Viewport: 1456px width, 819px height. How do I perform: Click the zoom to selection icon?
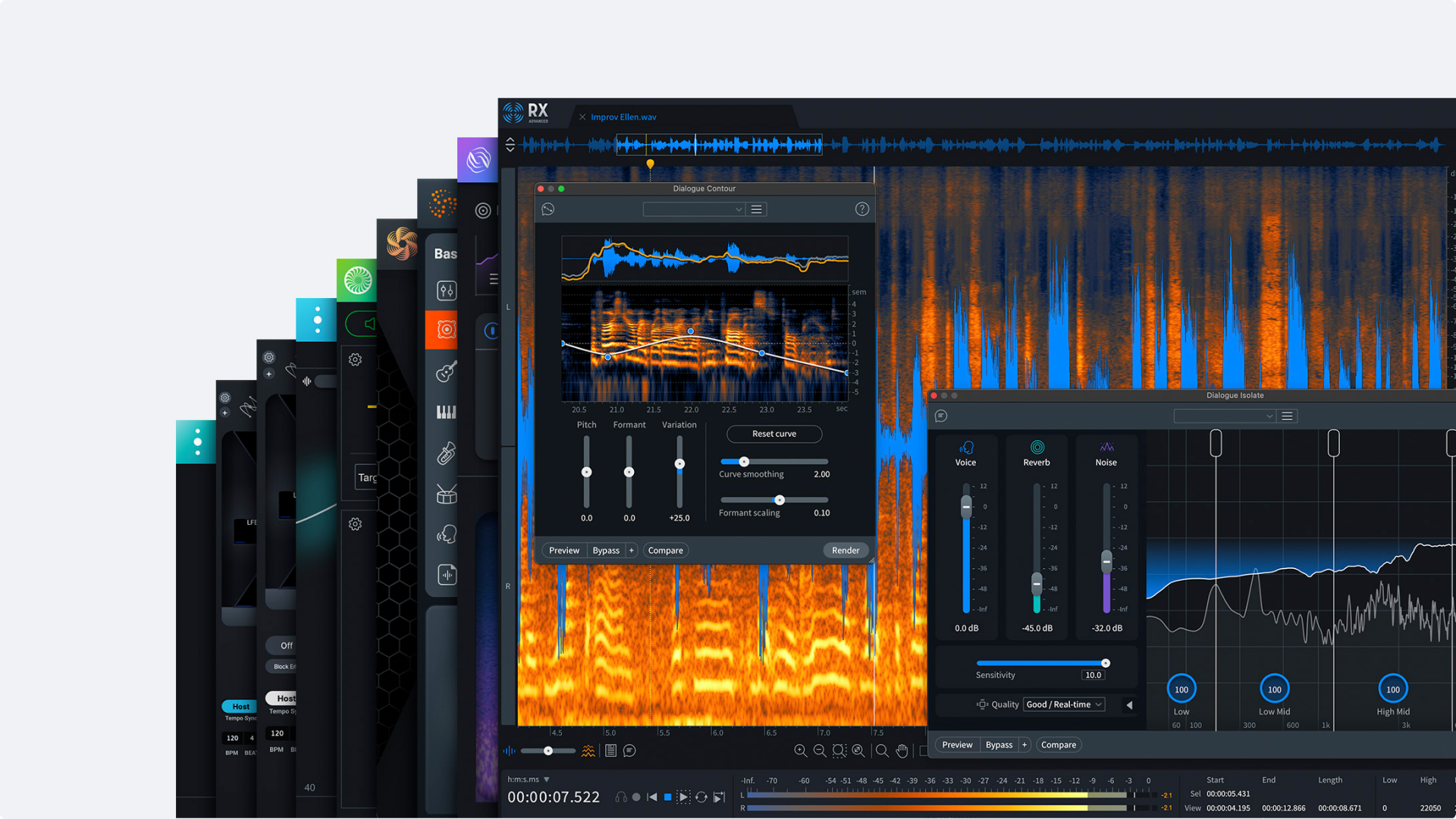click(839, 751)
